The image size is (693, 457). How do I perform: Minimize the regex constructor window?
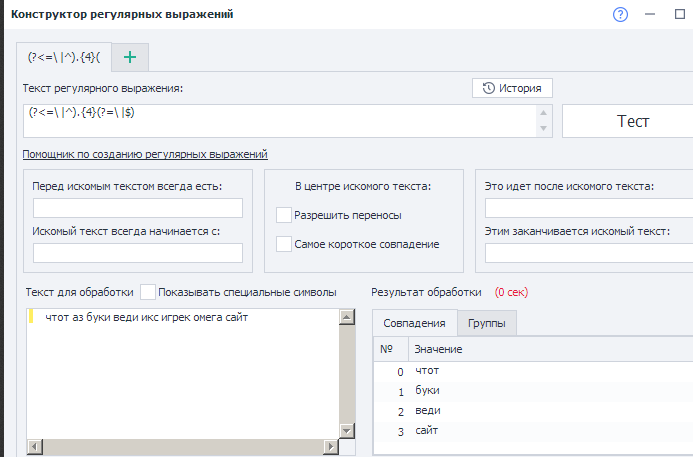[x=650, y=14]
